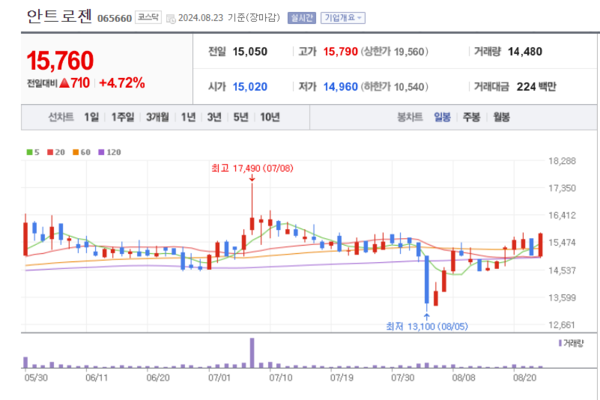This screenshot has height=400, width=600.
Task: Open the 기업개요 dropdown
Action: click(x=343, y=18)
